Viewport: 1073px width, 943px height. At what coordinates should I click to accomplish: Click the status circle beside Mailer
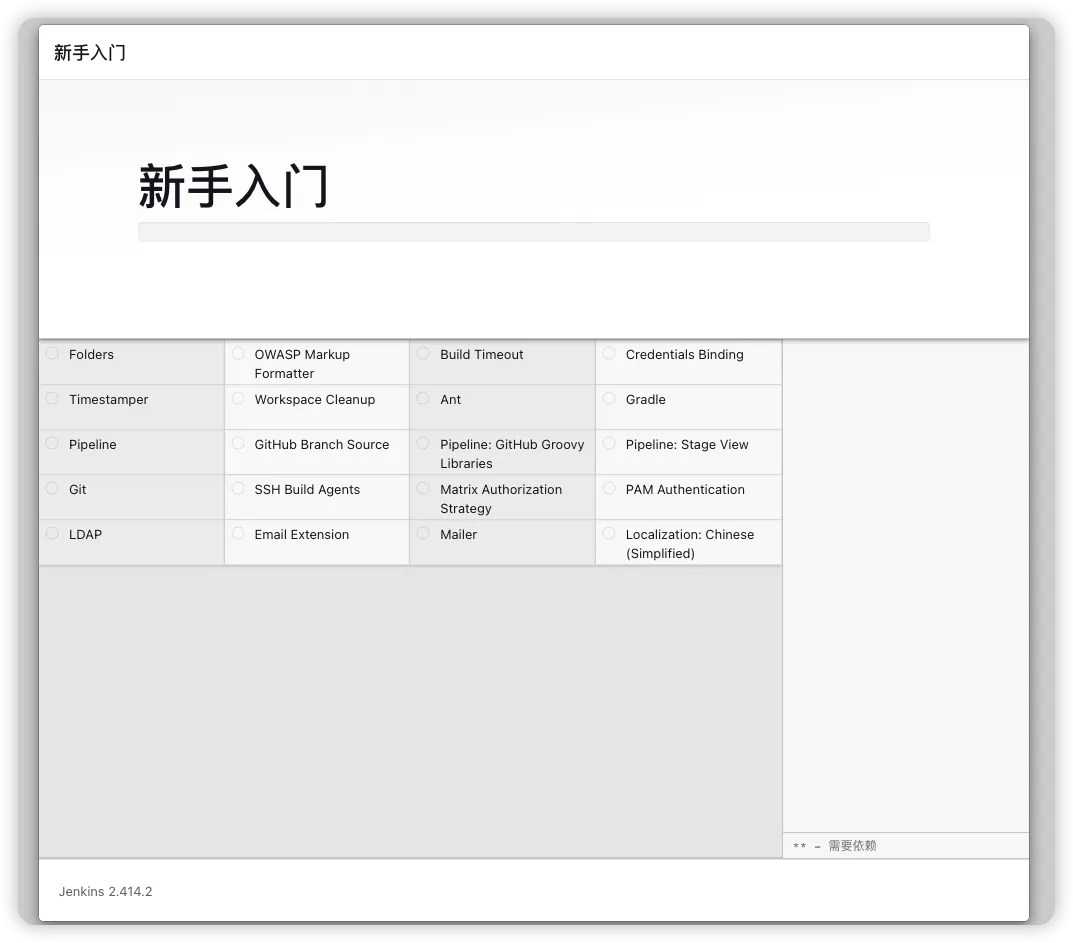424,534
